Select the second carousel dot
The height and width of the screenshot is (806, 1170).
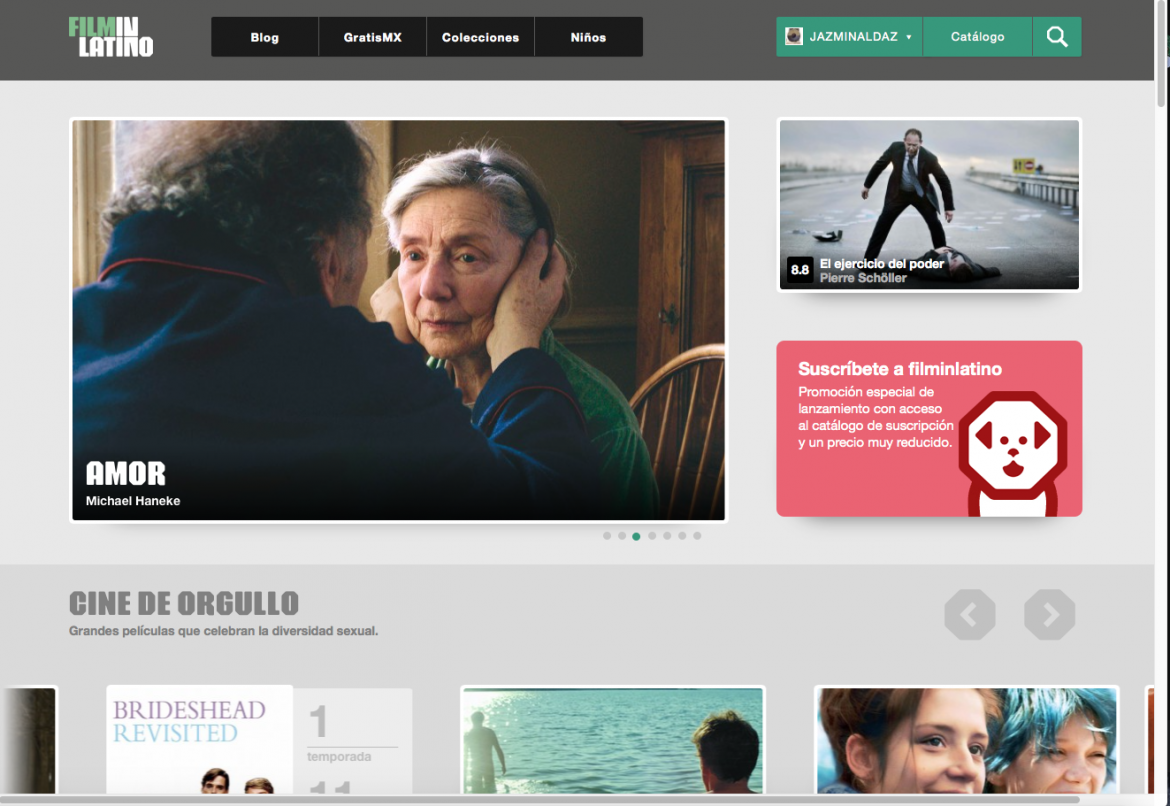coord(622,536)
